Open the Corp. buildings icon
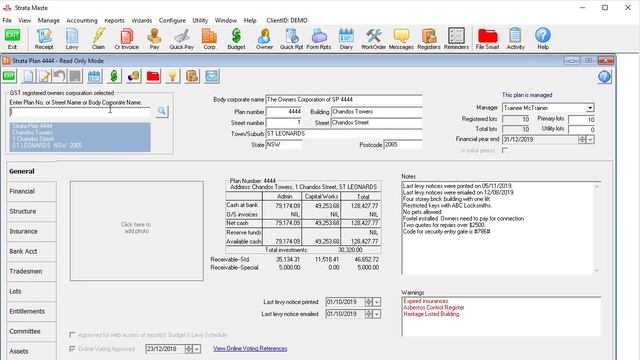This screenshot has height=360, width=640. [209, 36]
